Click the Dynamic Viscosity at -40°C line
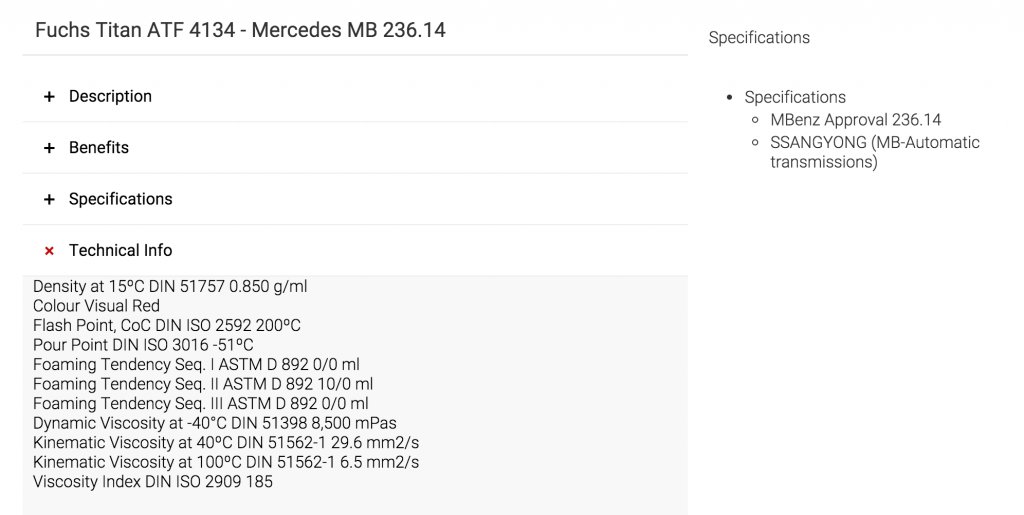This screenshot has width=1024, height=515. tap(214, 423)
